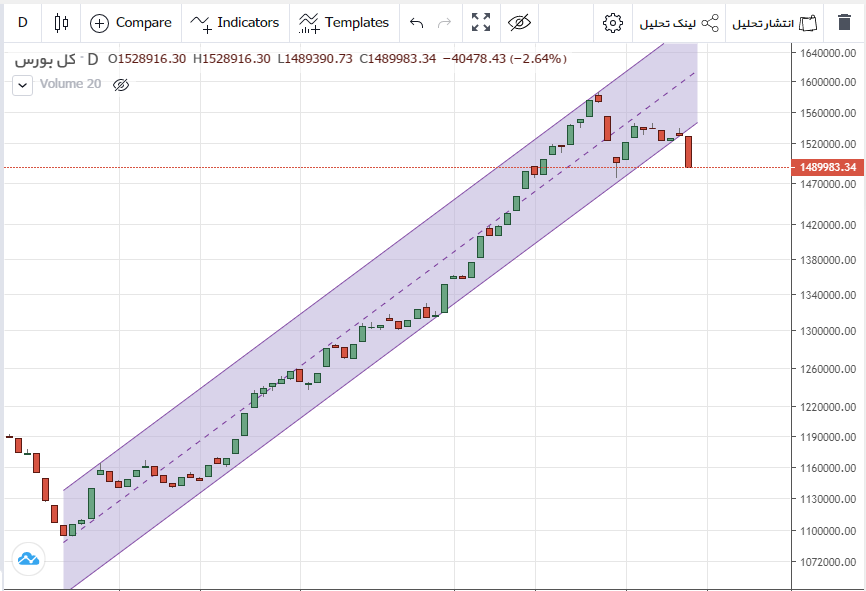Undo the last chart action
Image resolution: width=866 pixels, height=591 pixels.
417,23
